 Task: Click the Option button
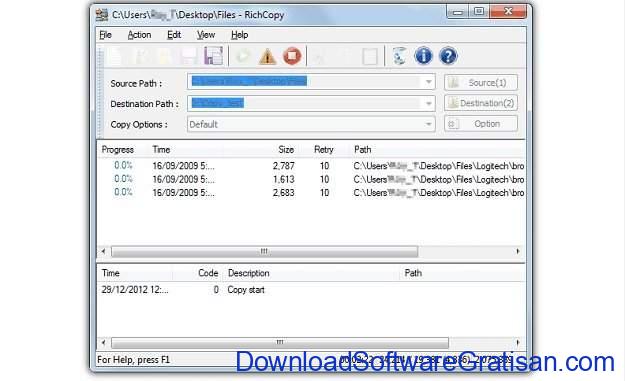481,124
